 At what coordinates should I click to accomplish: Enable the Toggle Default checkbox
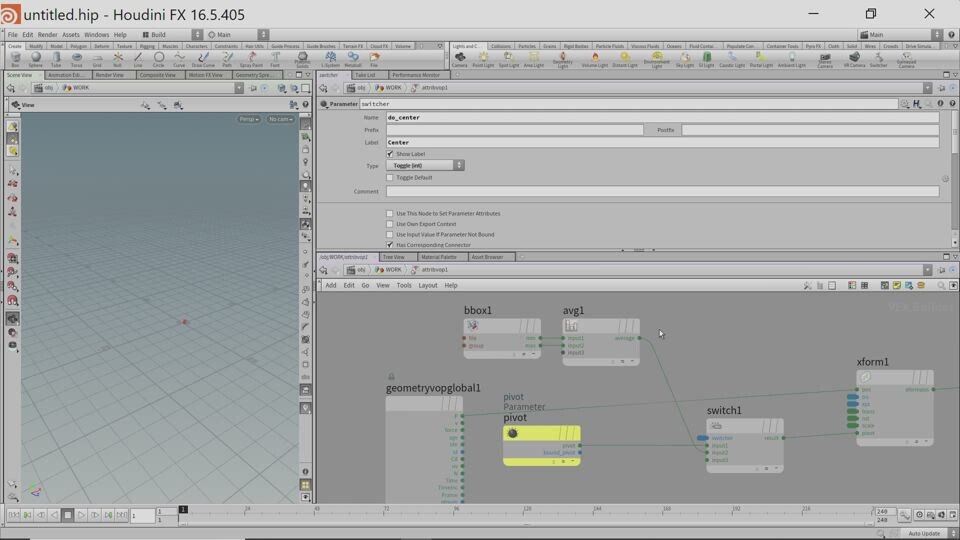pos(390,177)
